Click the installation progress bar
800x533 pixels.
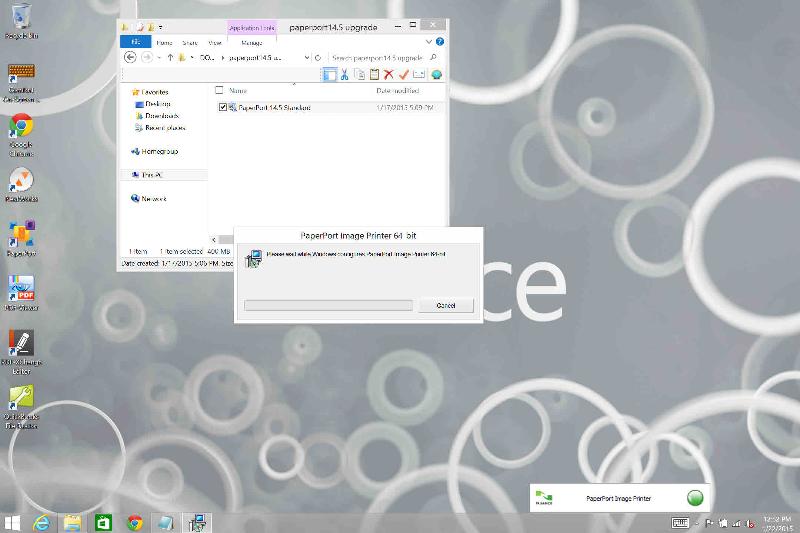point(328,305)
